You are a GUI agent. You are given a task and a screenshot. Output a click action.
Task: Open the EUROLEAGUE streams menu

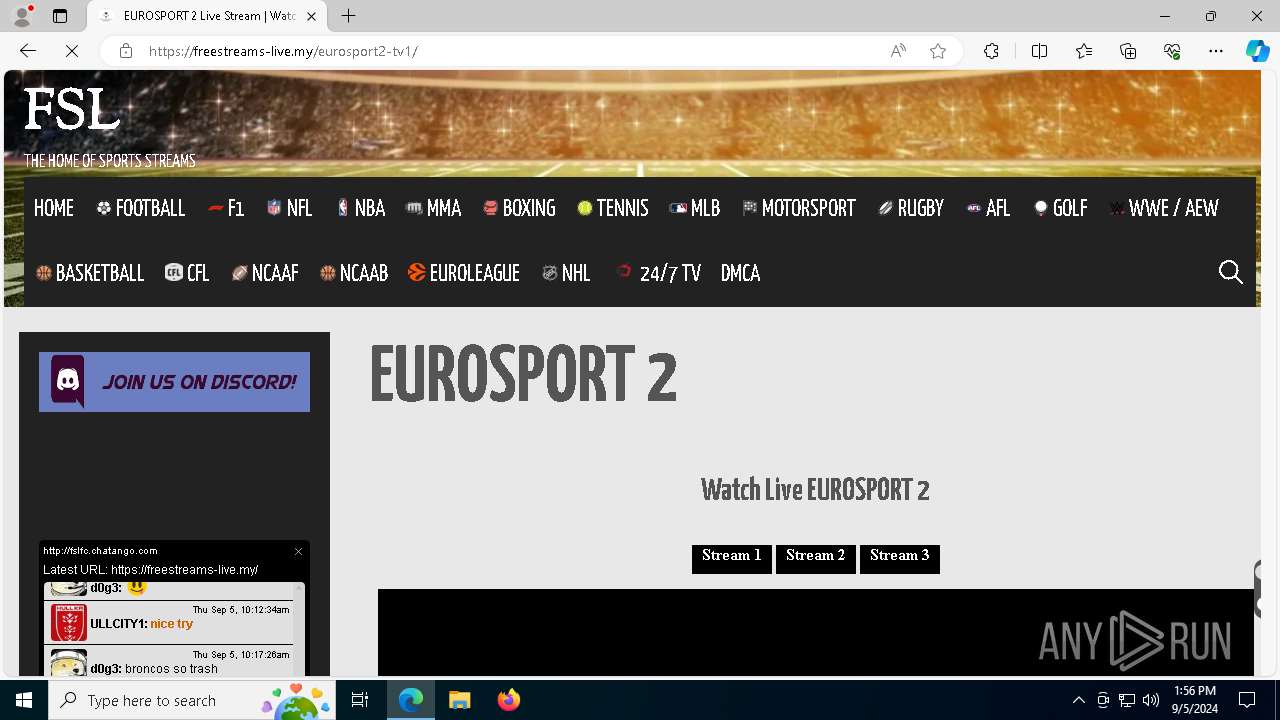click(464, 273)
